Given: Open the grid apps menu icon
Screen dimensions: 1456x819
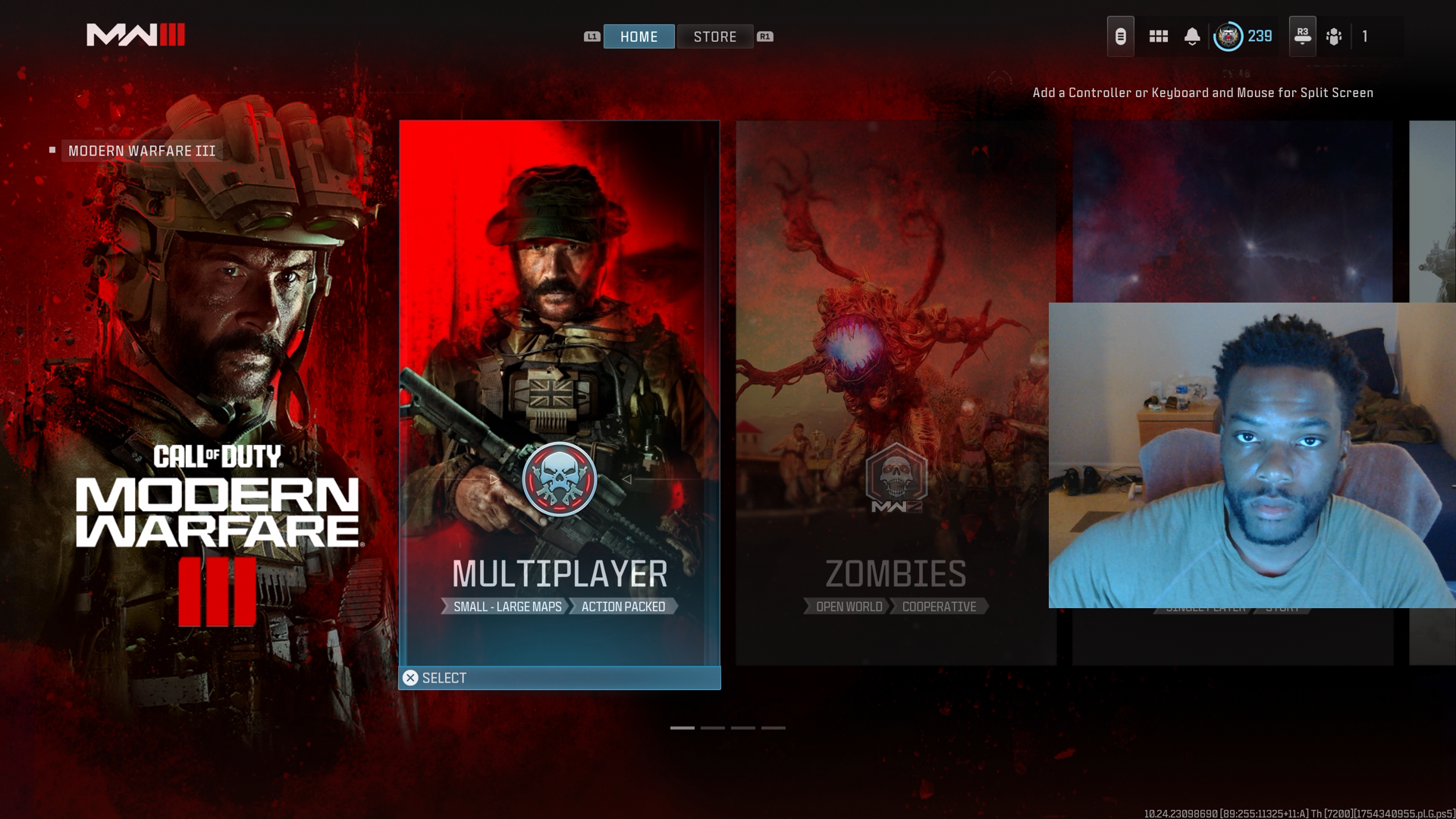Looking at the screenshot, I should tap(1158, 36).
